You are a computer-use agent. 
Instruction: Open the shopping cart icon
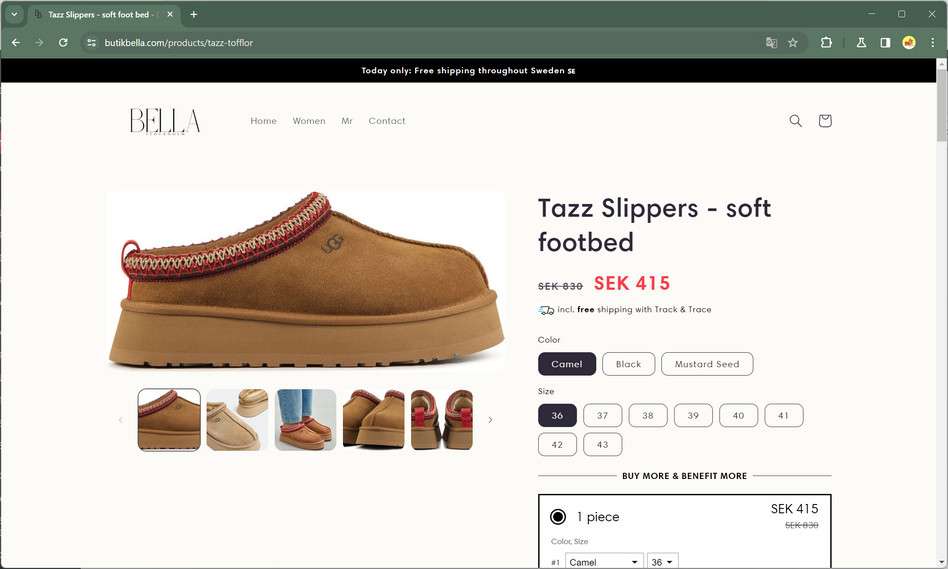[x=824, y=121]
